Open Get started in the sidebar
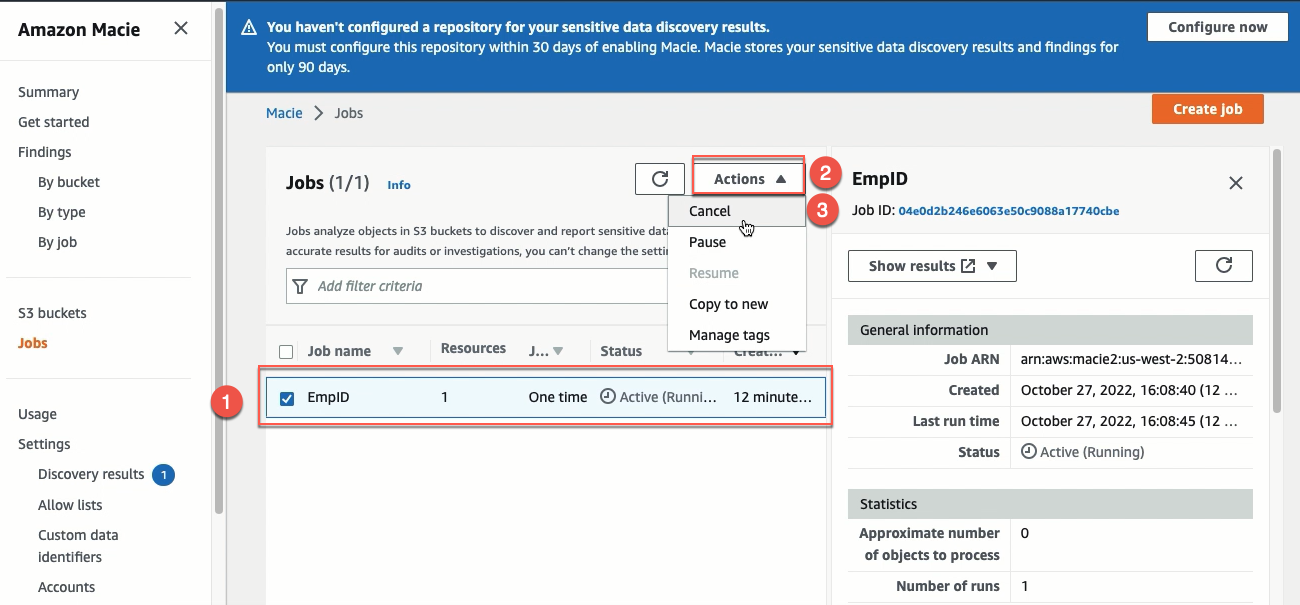 [54, 122]
